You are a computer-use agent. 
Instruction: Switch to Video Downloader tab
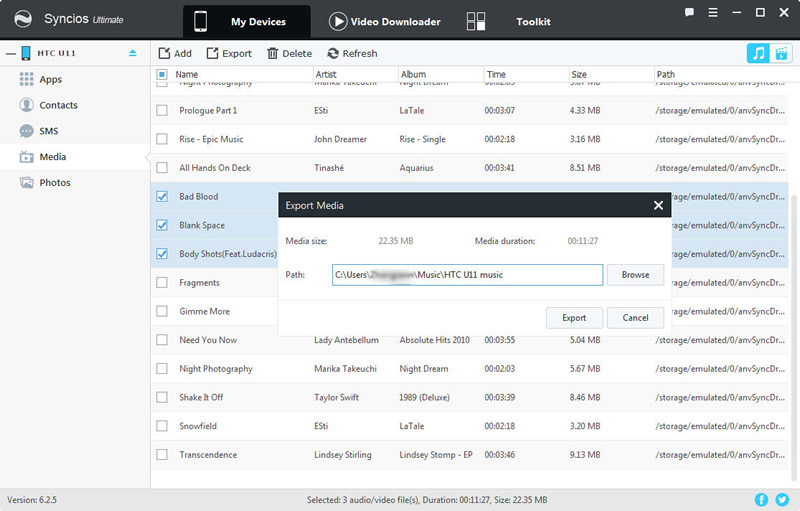tap(385, 21)
